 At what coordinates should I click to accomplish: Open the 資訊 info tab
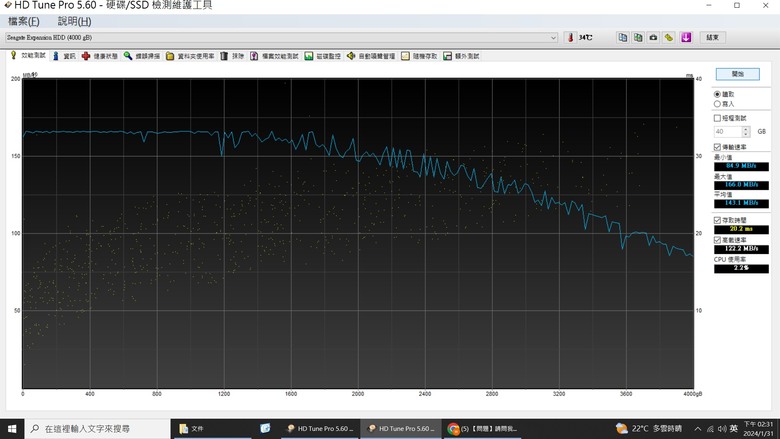click(x=65, y=56)
